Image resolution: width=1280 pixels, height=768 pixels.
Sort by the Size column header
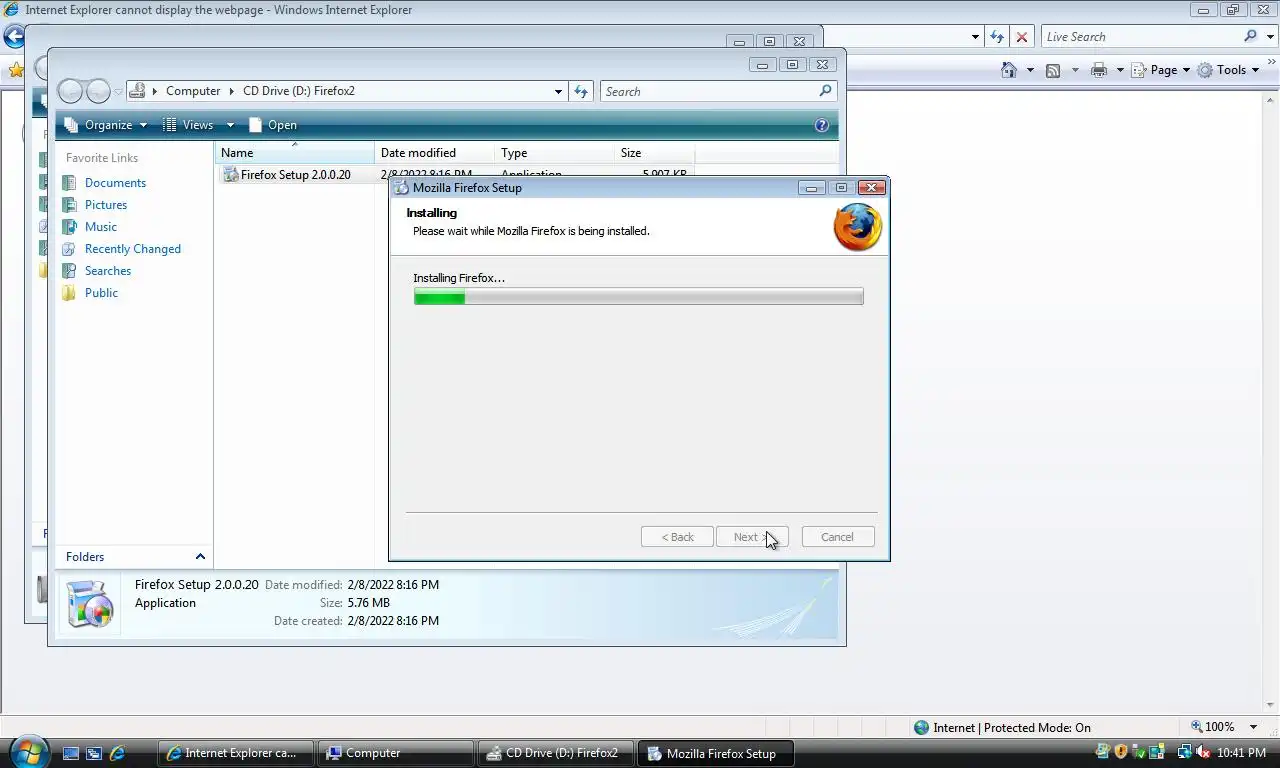(x=655, y=153)
